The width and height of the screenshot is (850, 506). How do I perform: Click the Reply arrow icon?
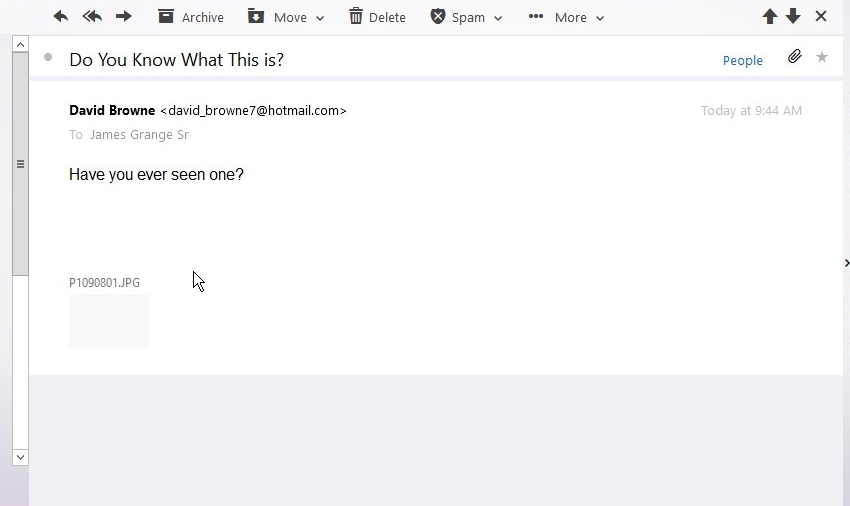click(61, 16)
